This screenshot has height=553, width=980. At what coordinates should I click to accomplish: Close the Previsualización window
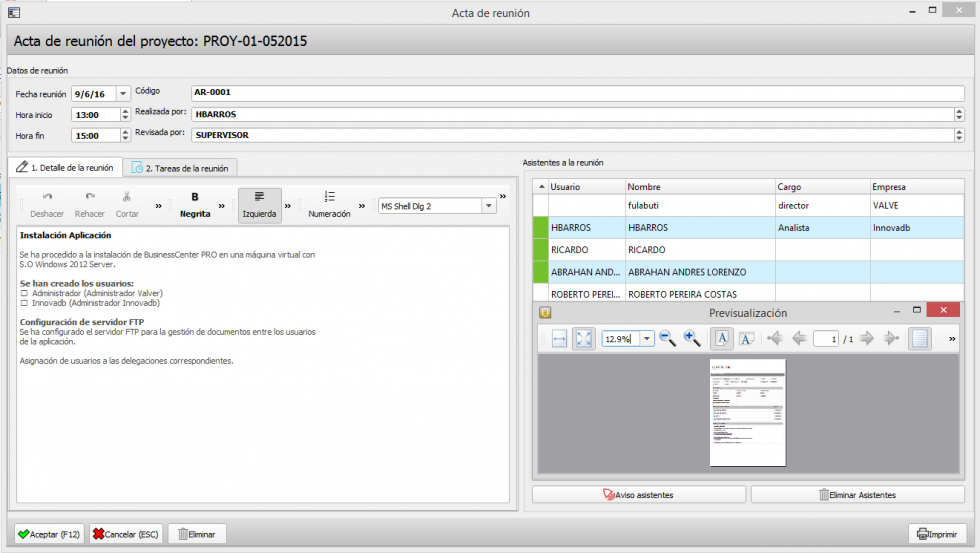point(943,310)
